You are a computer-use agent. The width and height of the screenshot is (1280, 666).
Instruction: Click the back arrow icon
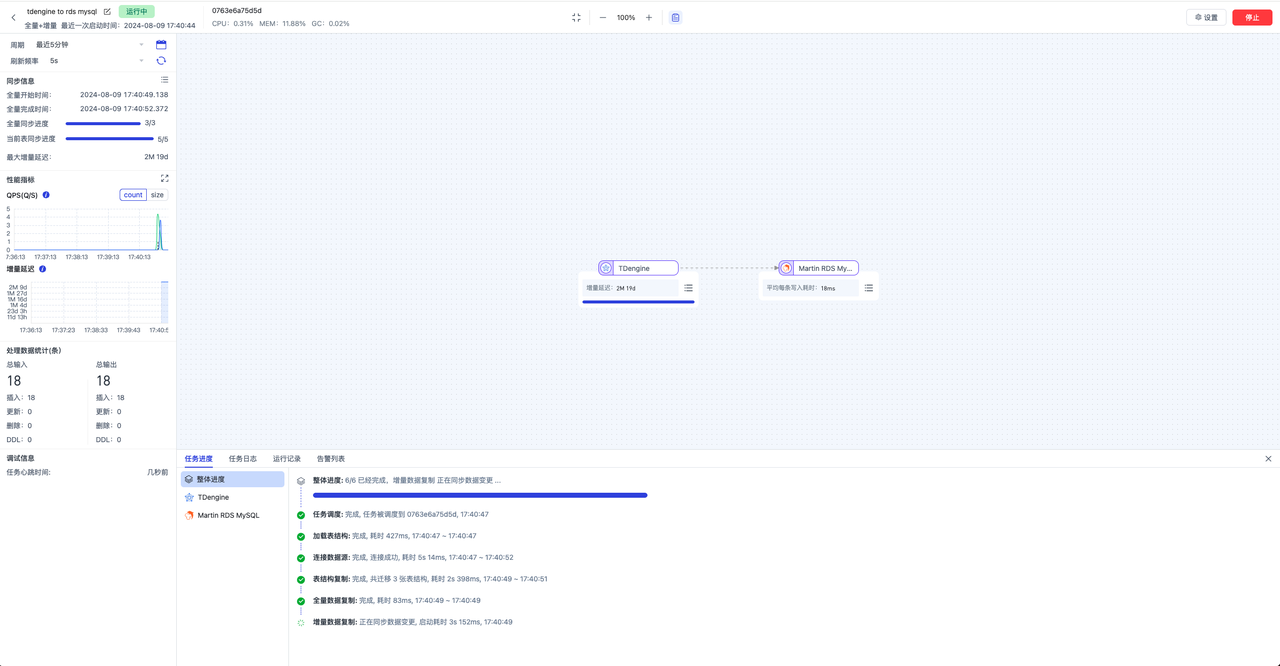click(x=13, y=18)
